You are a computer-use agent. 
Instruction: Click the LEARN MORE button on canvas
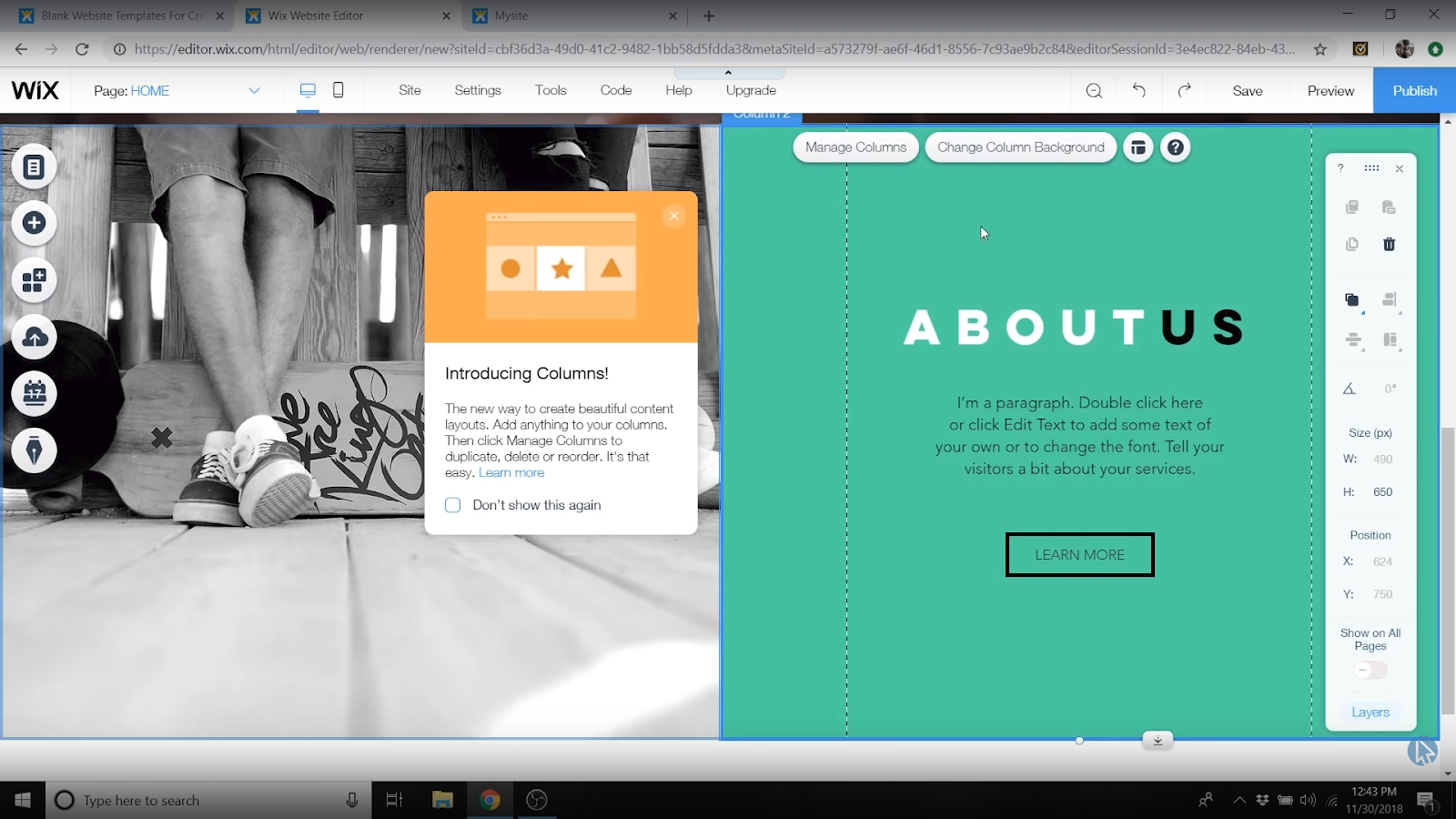[1080, 554]
